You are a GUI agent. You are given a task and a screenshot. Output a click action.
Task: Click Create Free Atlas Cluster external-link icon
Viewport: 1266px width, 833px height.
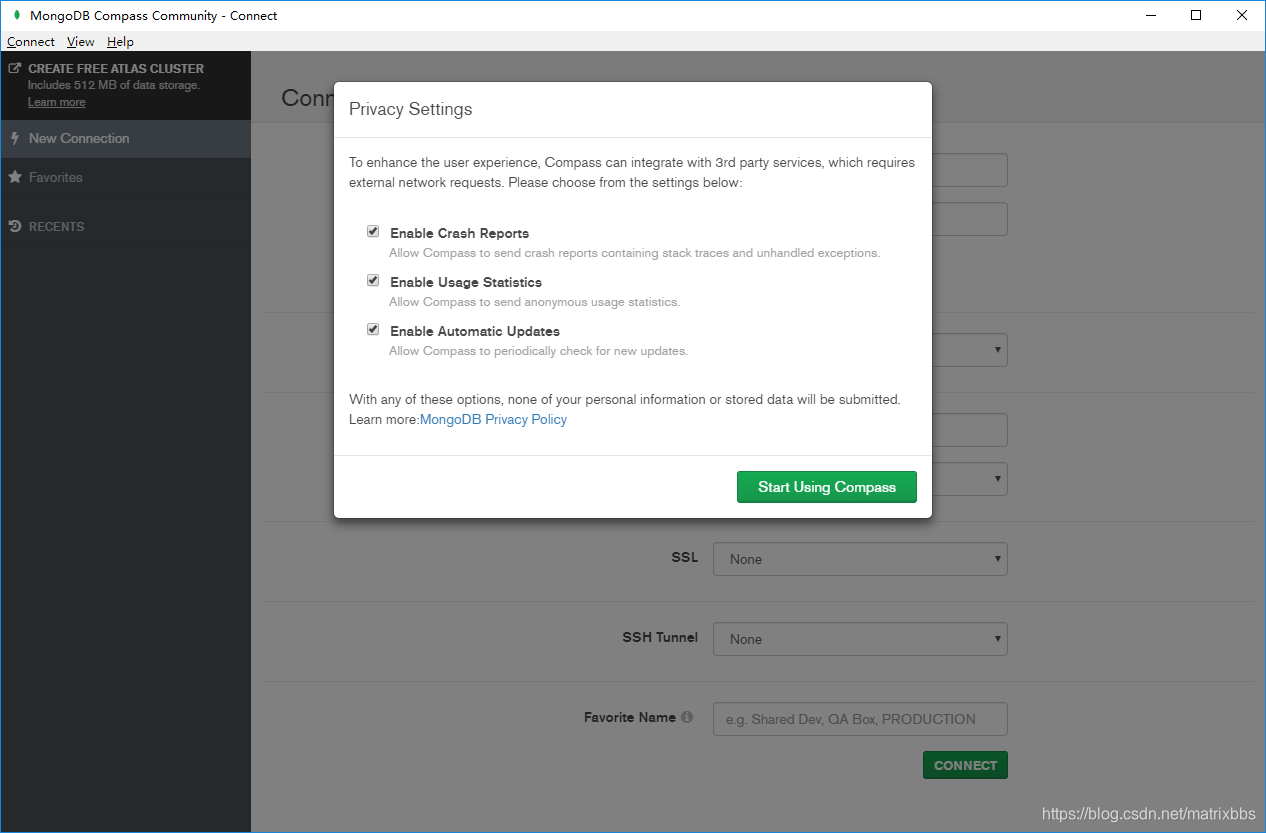(x=15, y=69)
